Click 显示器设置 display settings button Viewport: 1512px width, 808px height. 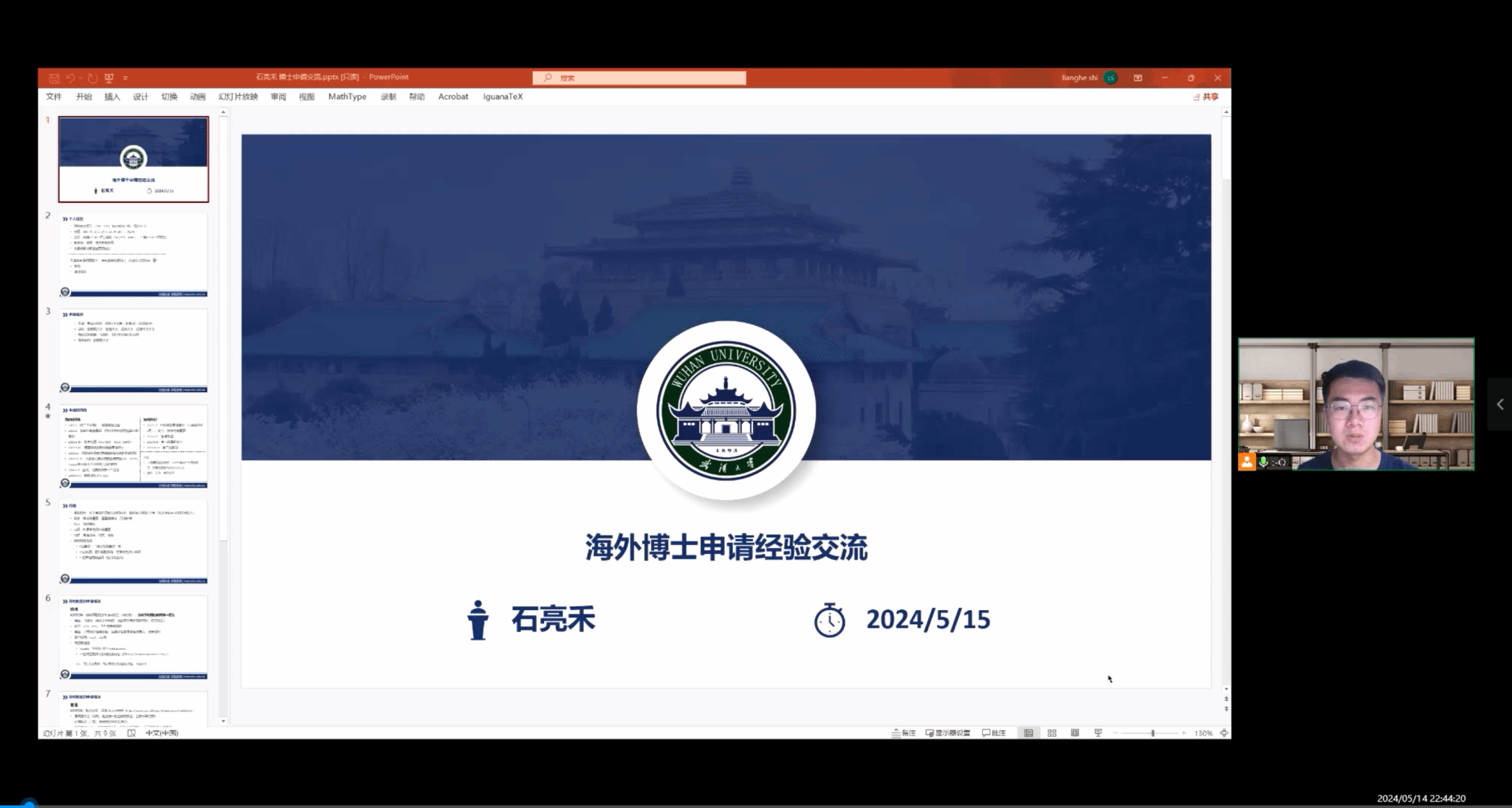(x=948, y=733)
